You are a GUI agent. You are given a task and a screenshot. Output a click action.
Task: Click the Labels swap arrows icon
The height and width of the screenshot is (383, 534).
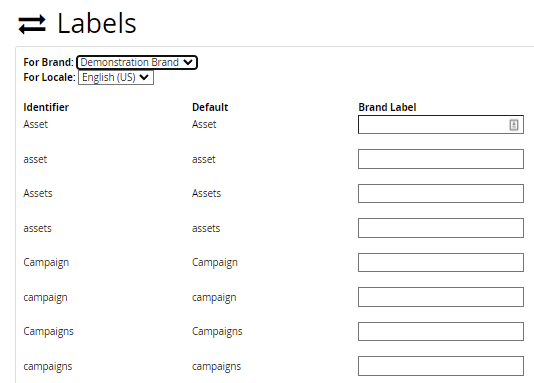(x=32, y=25)
